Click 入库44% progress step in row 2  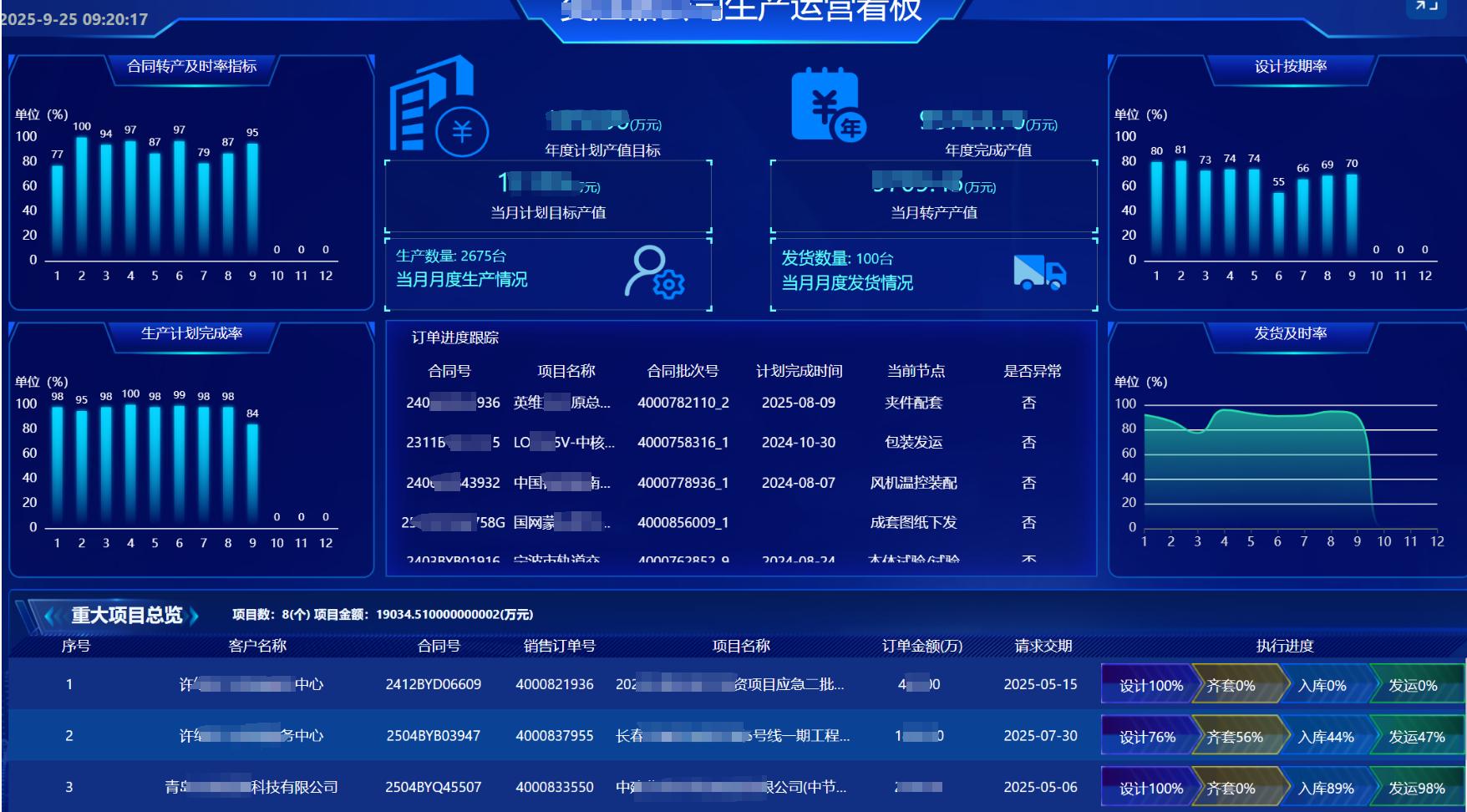1325,737
